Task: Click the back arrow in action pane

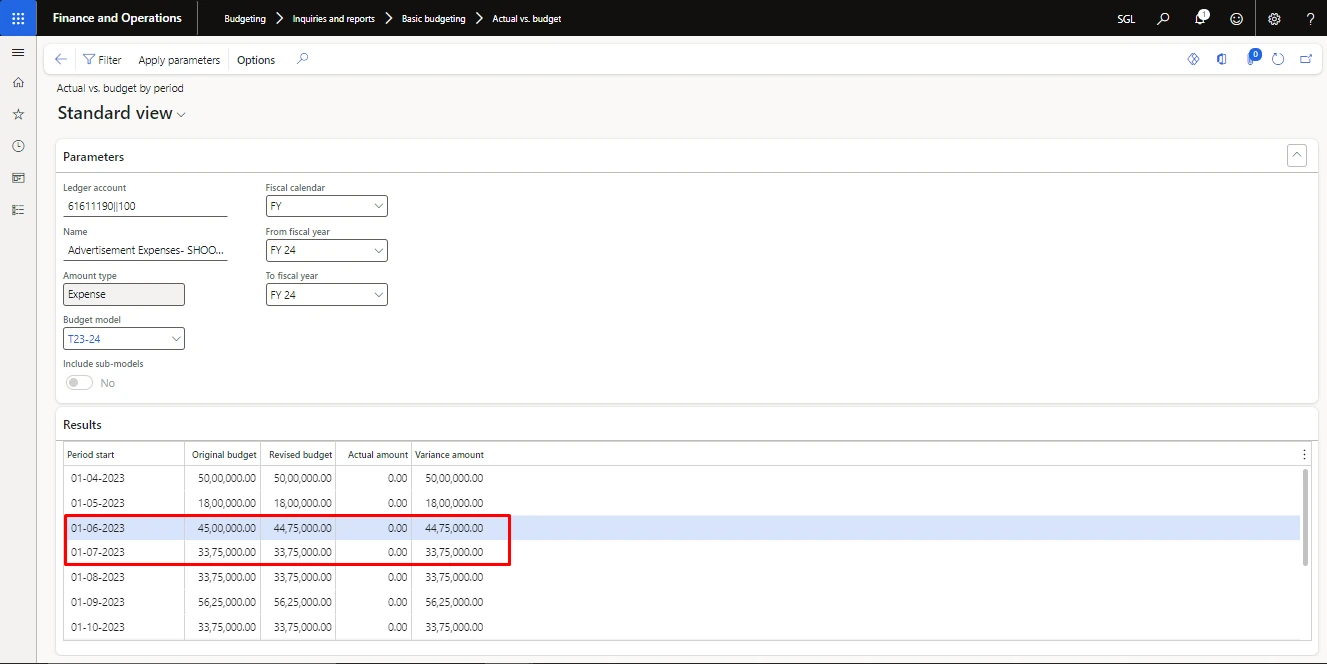Action: (61, 60)
